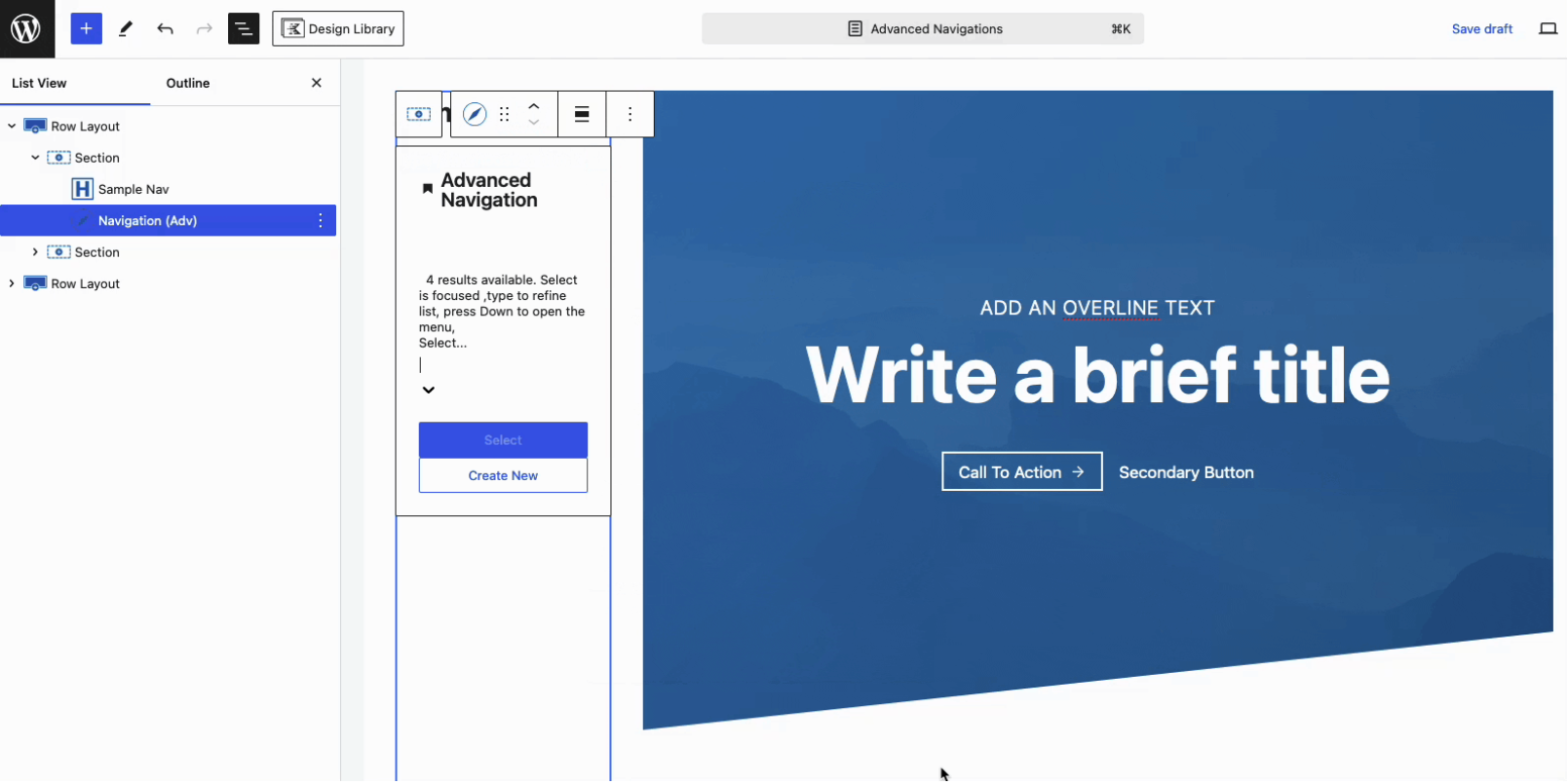Switch to the List View tab

click(39, 84)
